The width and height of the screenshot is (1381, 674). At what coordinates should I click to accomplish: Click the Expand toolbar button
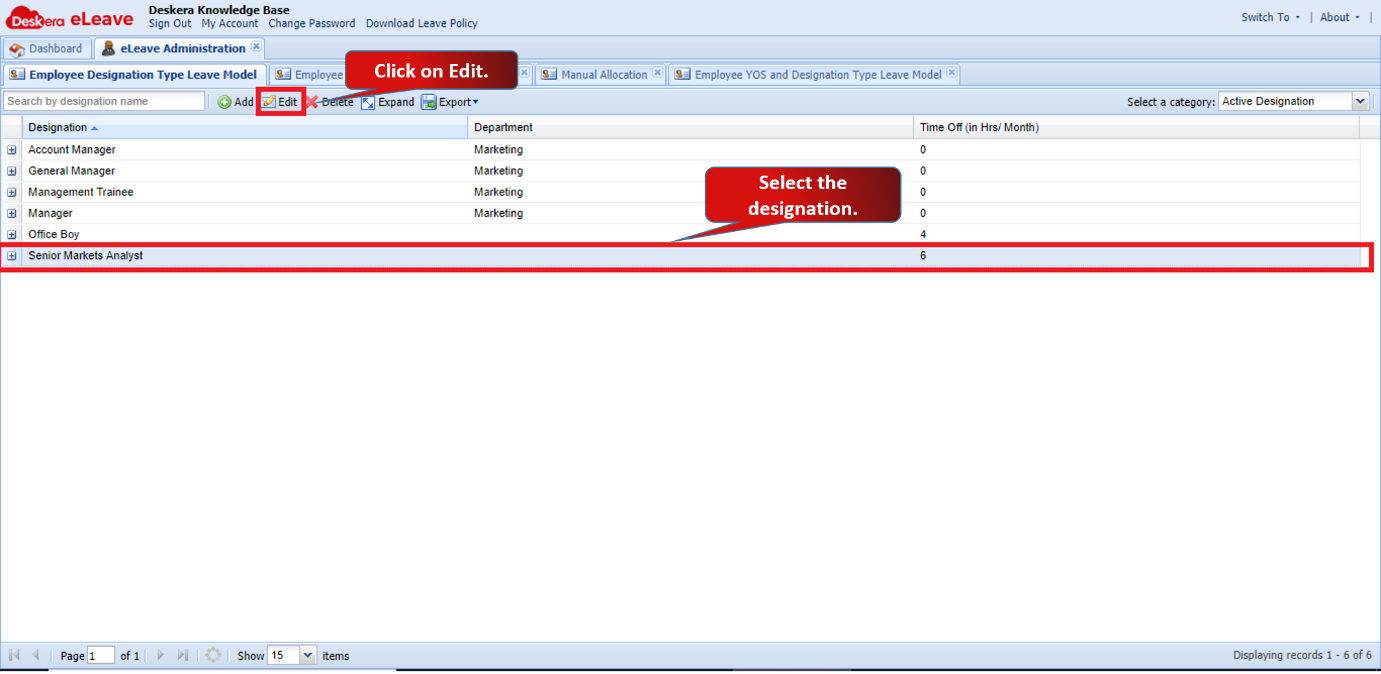387,102
